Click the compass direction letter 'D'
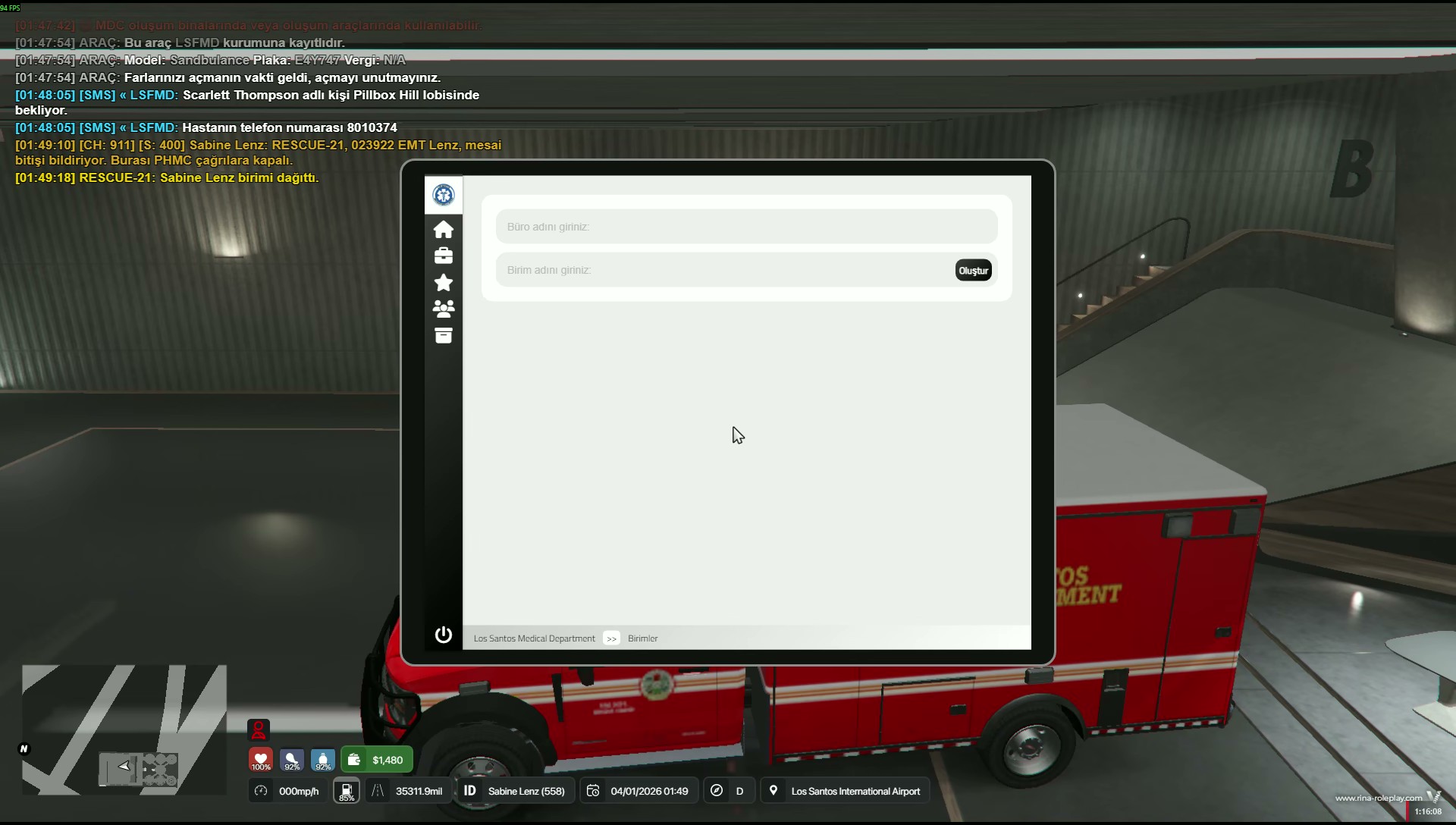 point(739,791)
